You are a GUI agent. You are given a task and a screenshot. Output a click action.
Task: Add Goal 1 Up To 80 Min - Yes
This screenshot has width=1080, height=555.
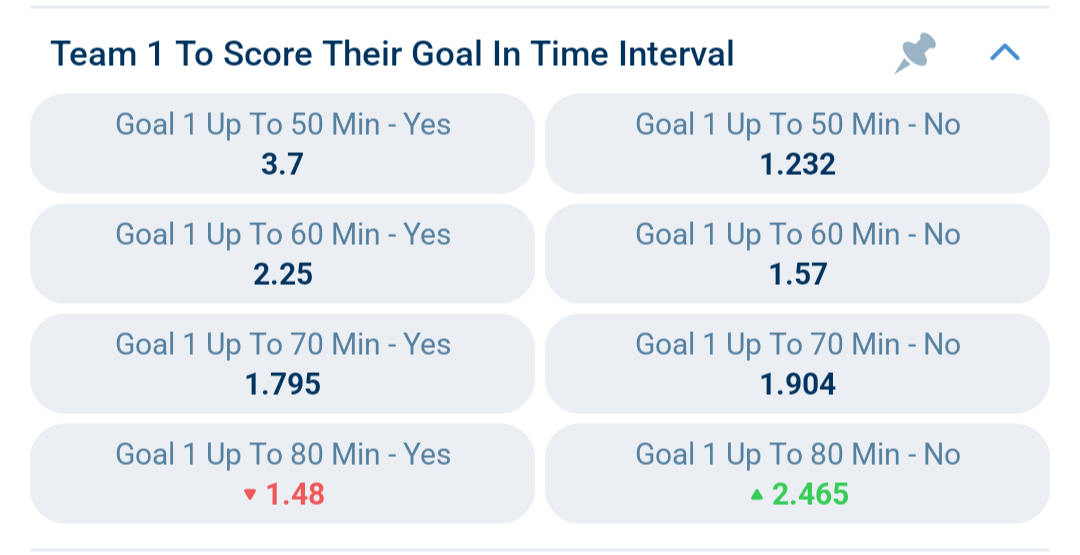pos(282,474)
